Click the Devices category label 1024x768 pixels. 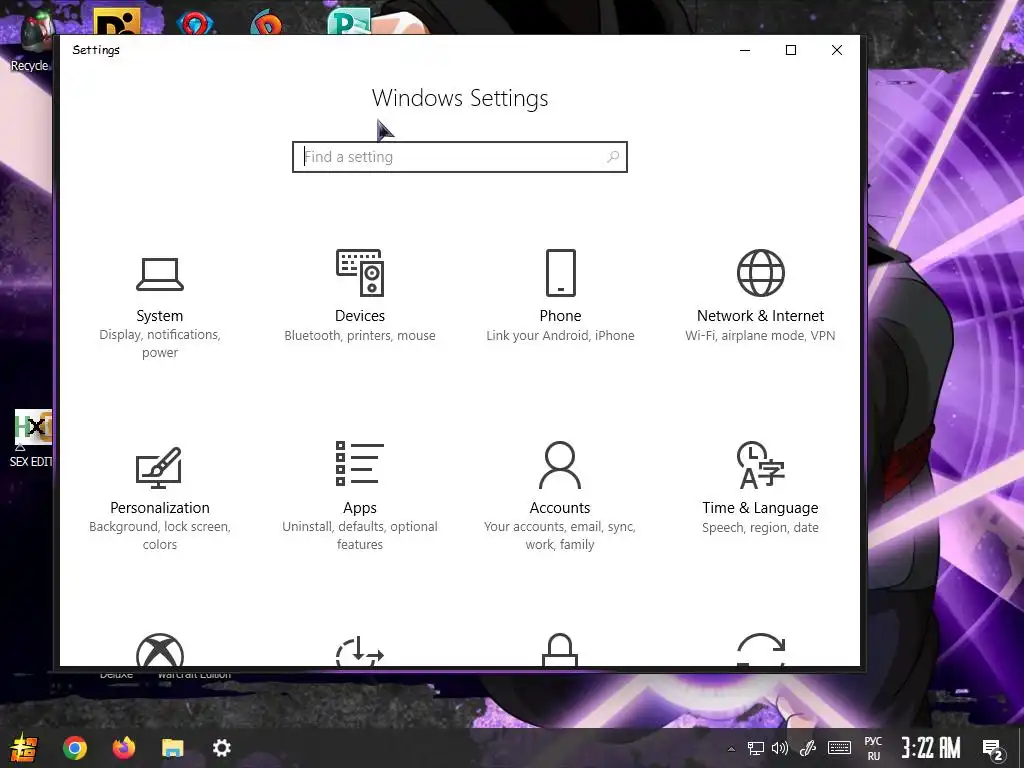(360, 316)
